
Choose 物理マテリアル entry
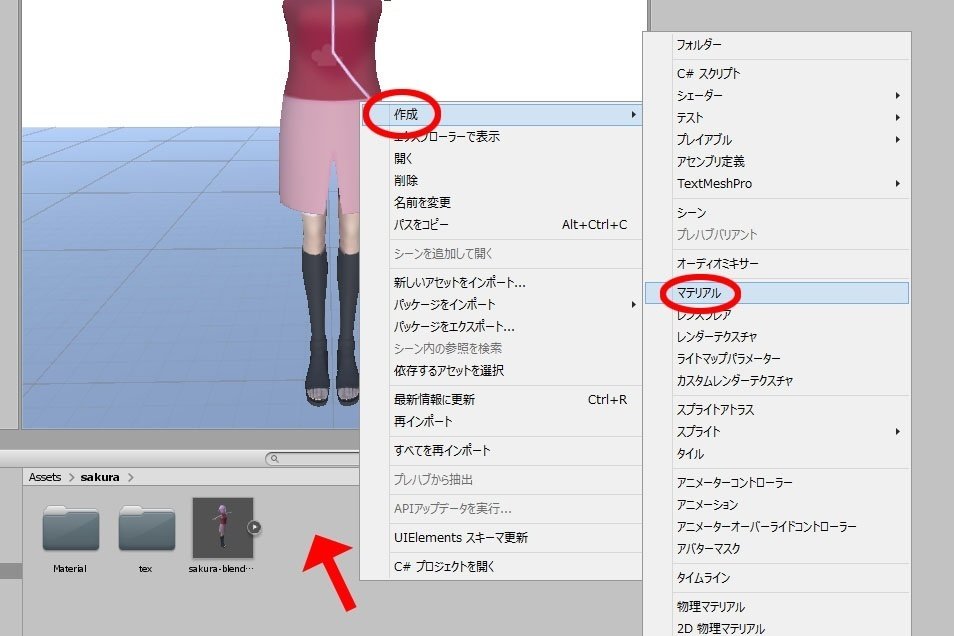click(x=776, y=607)
